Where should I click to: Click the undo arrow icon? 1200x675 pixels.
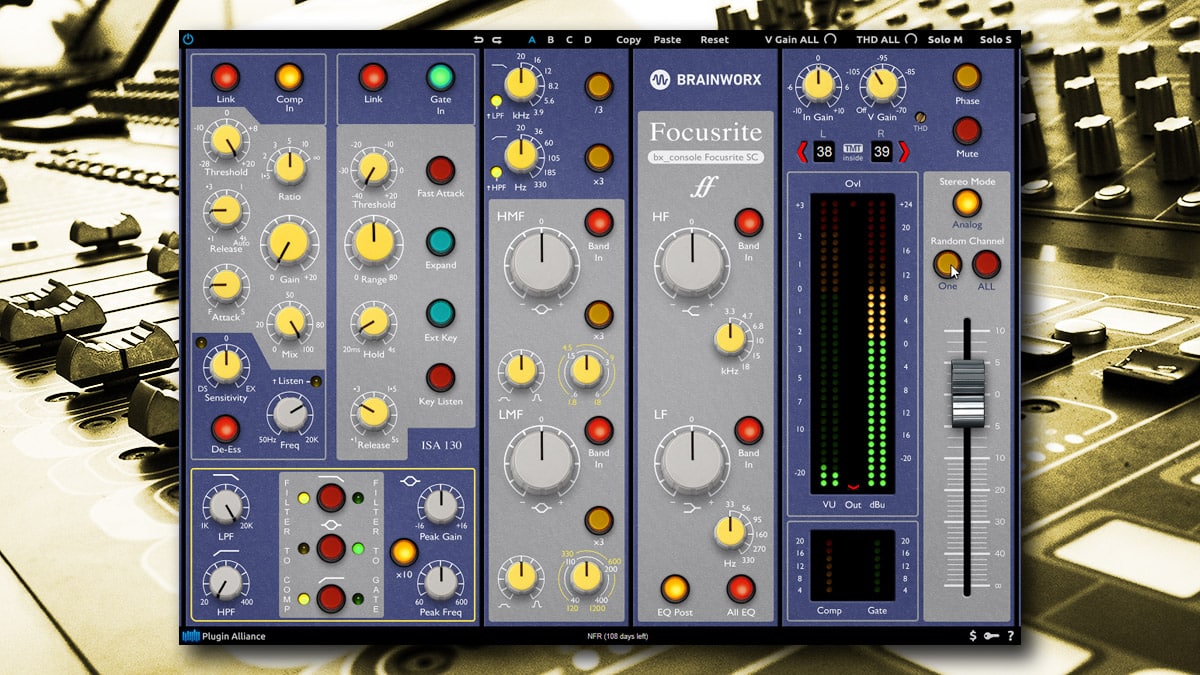479,40
